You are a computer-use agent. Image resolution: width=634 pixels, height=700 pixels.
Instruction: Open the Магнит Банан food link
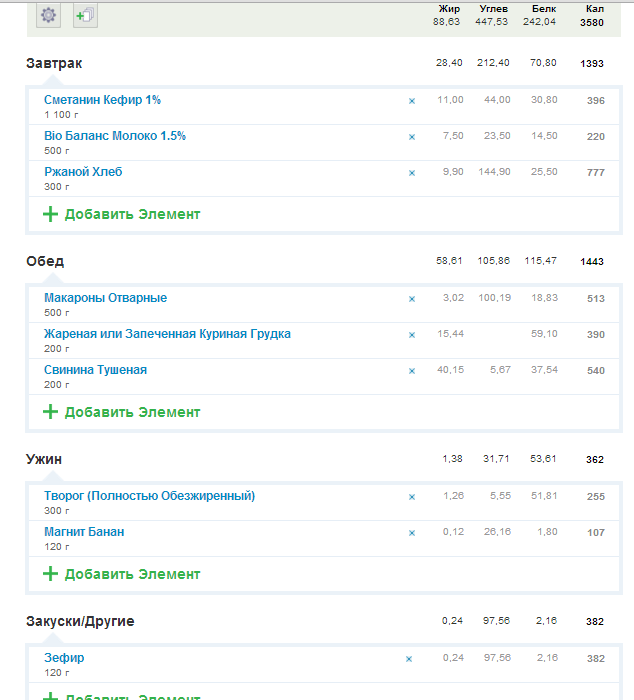[x=84, y=532]
